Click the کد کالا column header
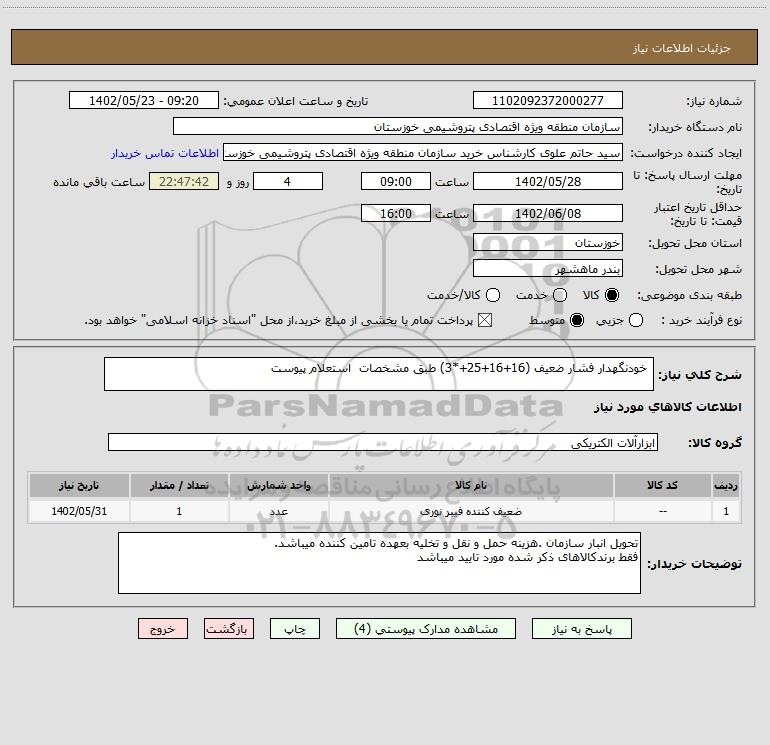The image size is (770, 745). (662, 485)
